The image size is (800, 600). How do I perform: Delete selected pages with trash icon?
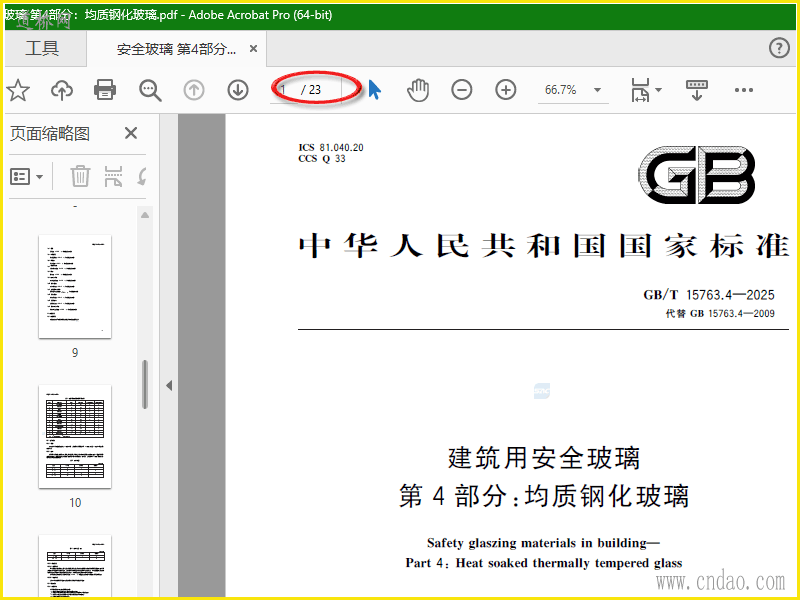pyautogui.click(x=80, y=177)
